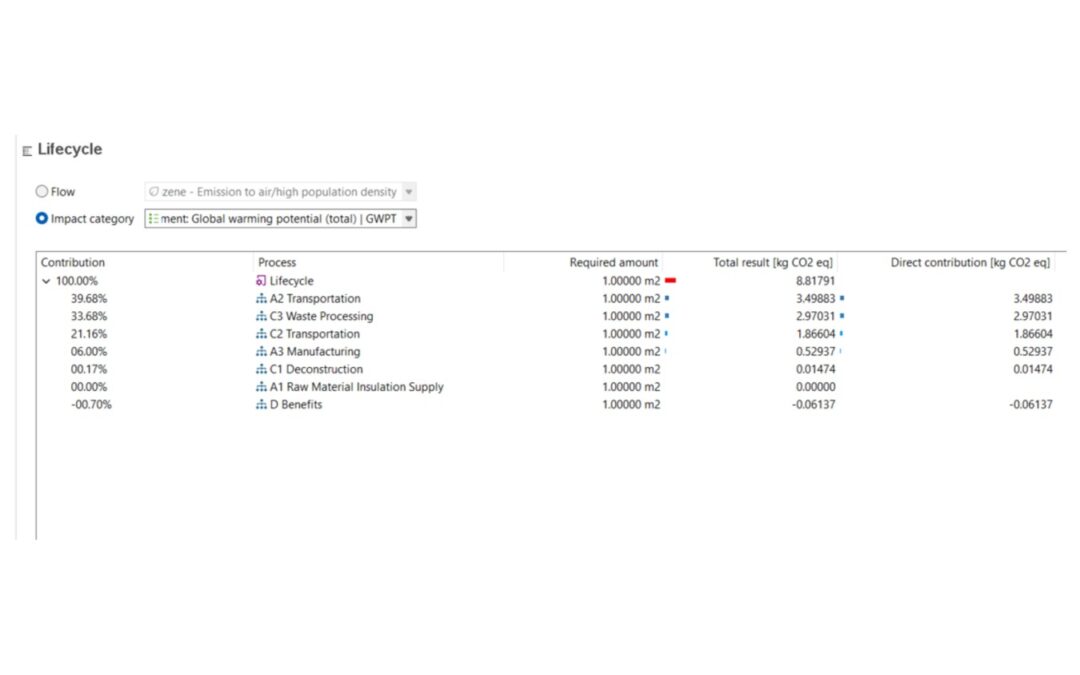Image resolution: width=1080 pixels, height=675 pixels.
Task: Click the Lifecycle product system icon
Action: tap(262, 281)
